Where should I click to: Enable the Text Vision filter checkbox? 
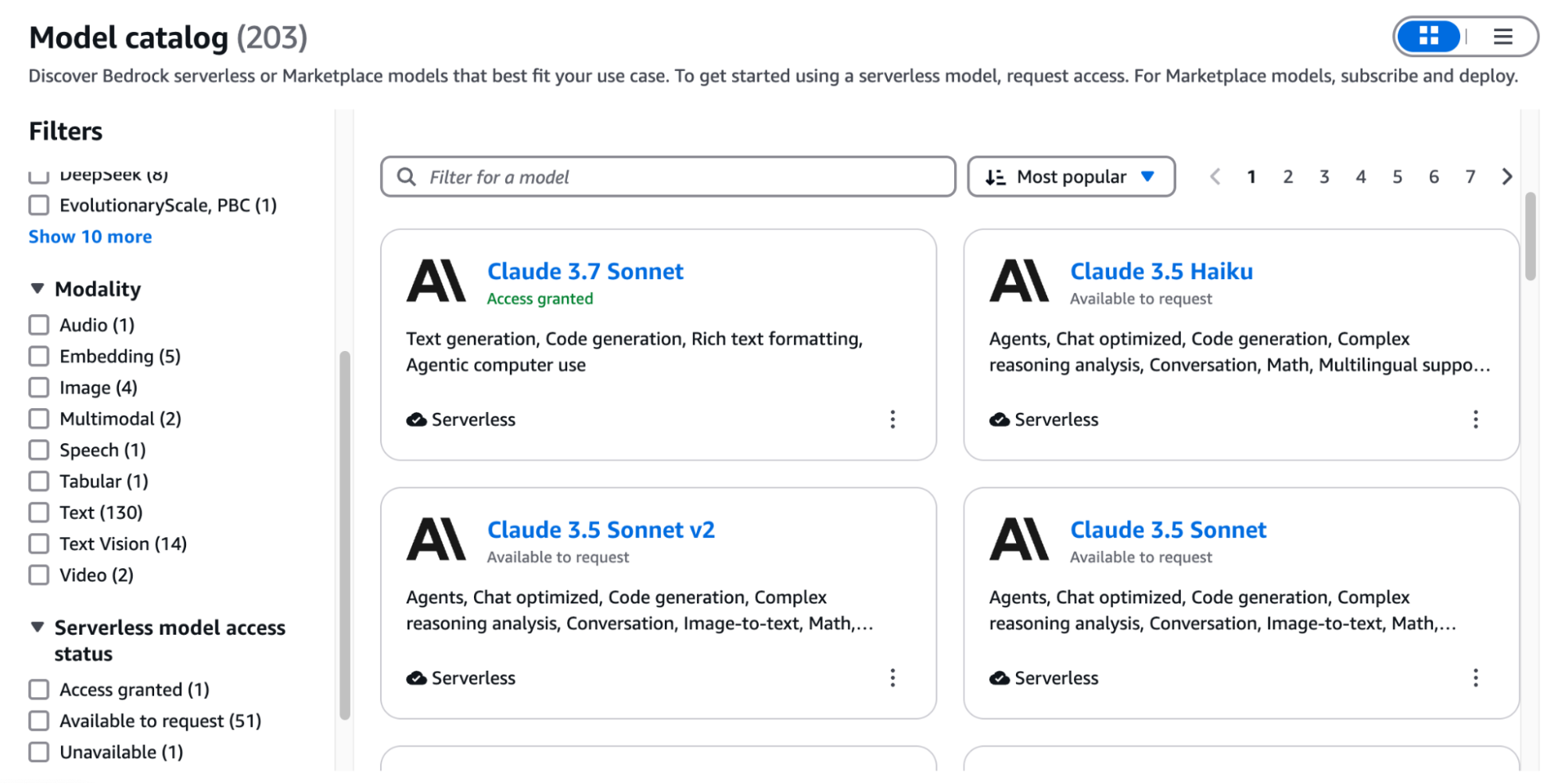tap(39, 544)
